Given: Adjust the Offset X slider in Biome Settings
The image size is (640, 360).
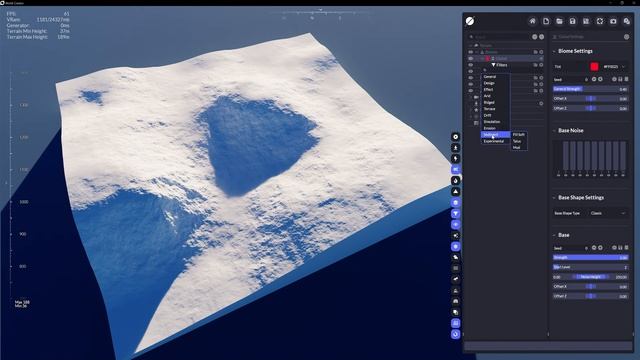Looking at the screenshot, I should 590,99.
